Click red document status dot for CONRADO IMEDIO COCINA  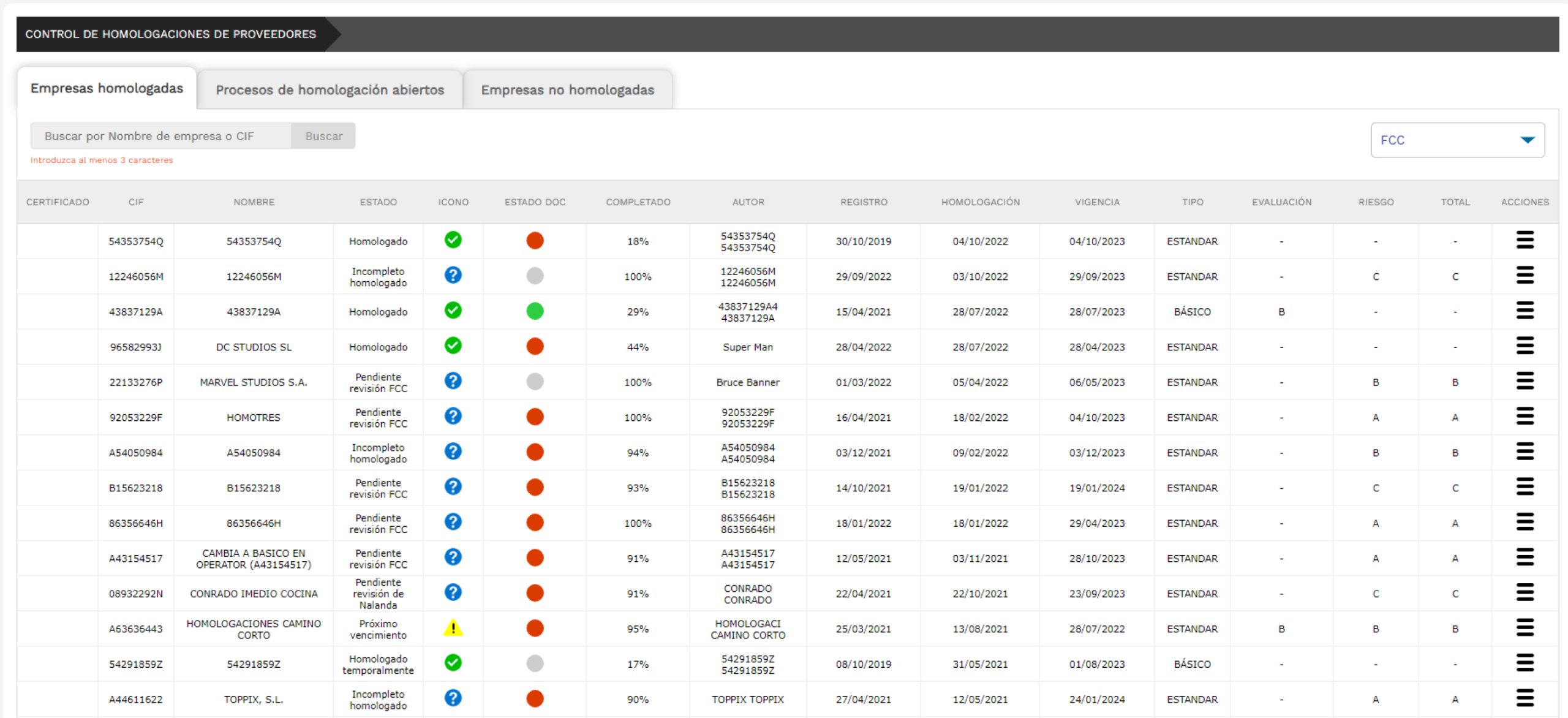point(535,593)
